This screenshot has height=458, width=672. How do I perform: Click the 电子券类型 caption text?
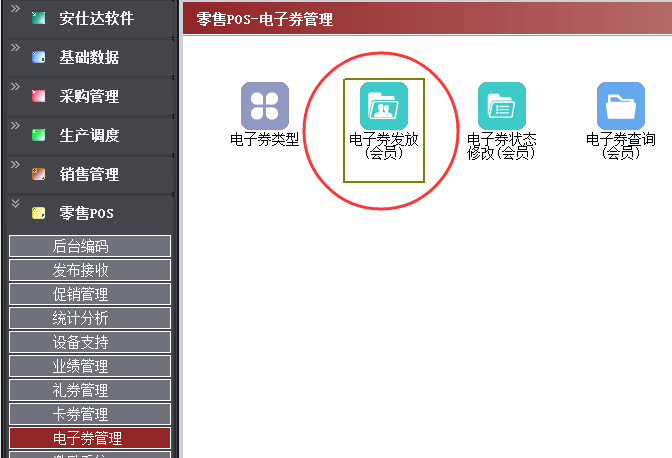(264, 139)
